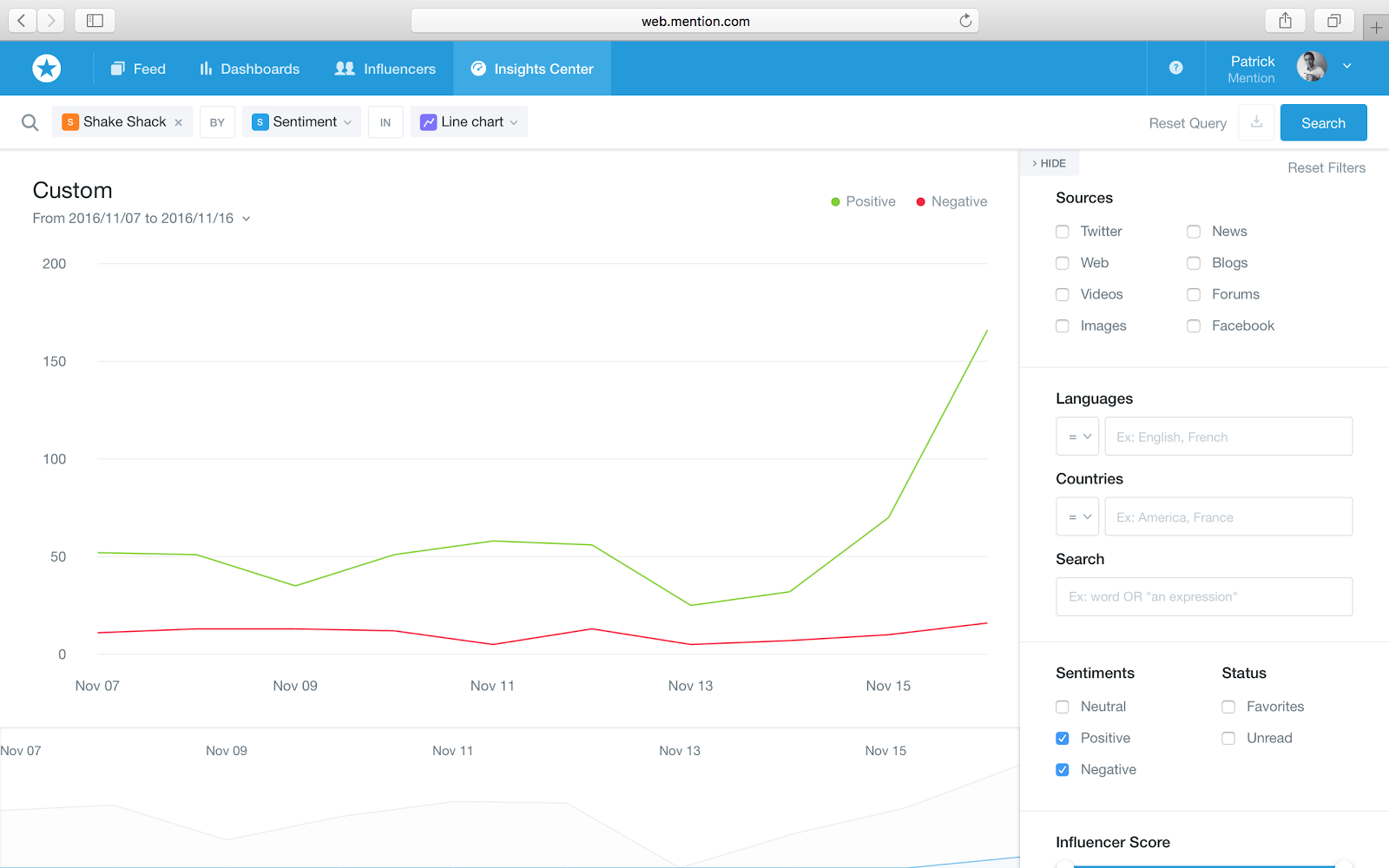Enable the Forums source checkbox
This screenshot has height=868, width=1389.
pos(1194,294)
